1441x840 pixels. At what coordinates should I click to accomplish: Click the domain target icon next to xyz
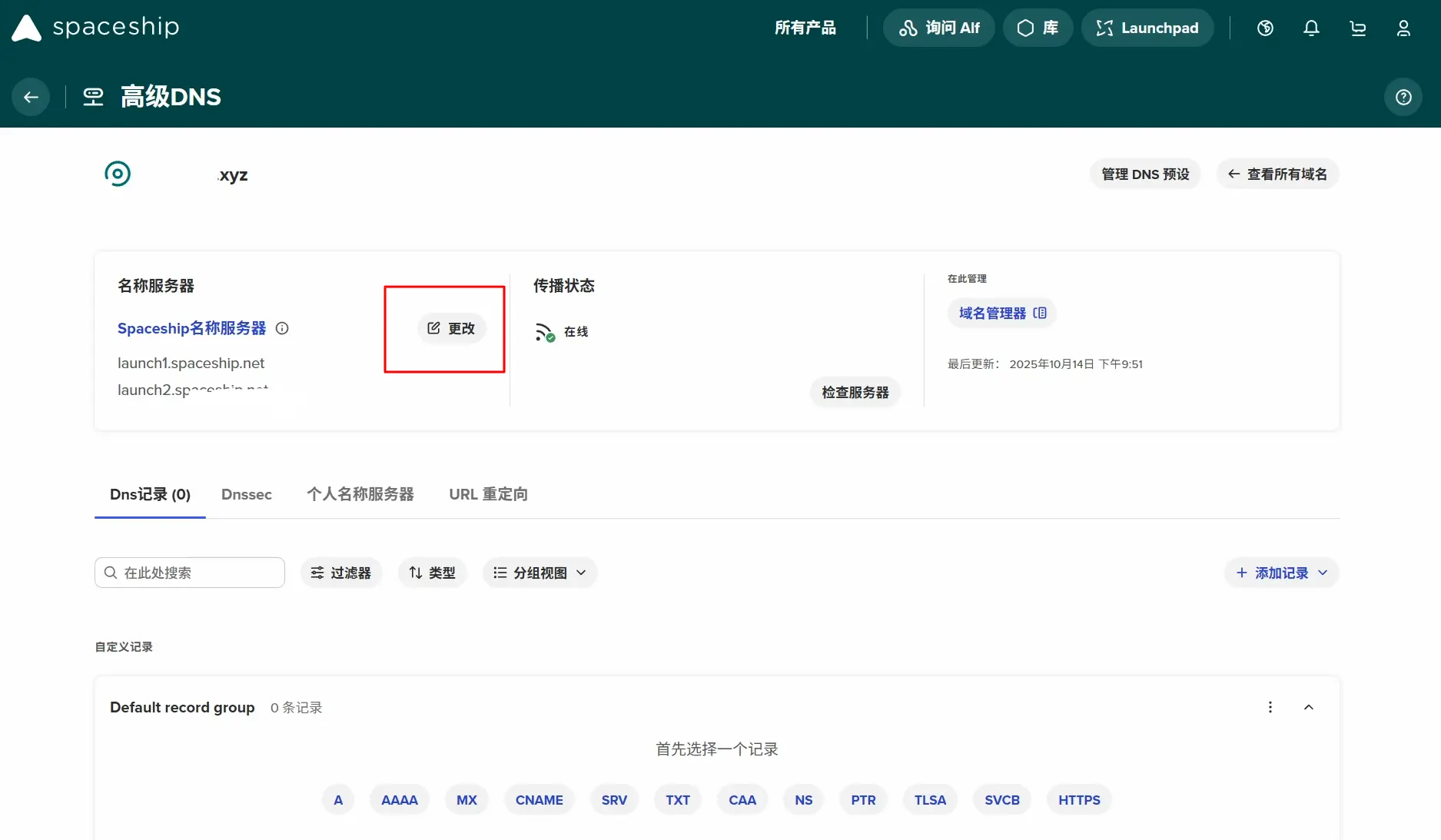118,174
